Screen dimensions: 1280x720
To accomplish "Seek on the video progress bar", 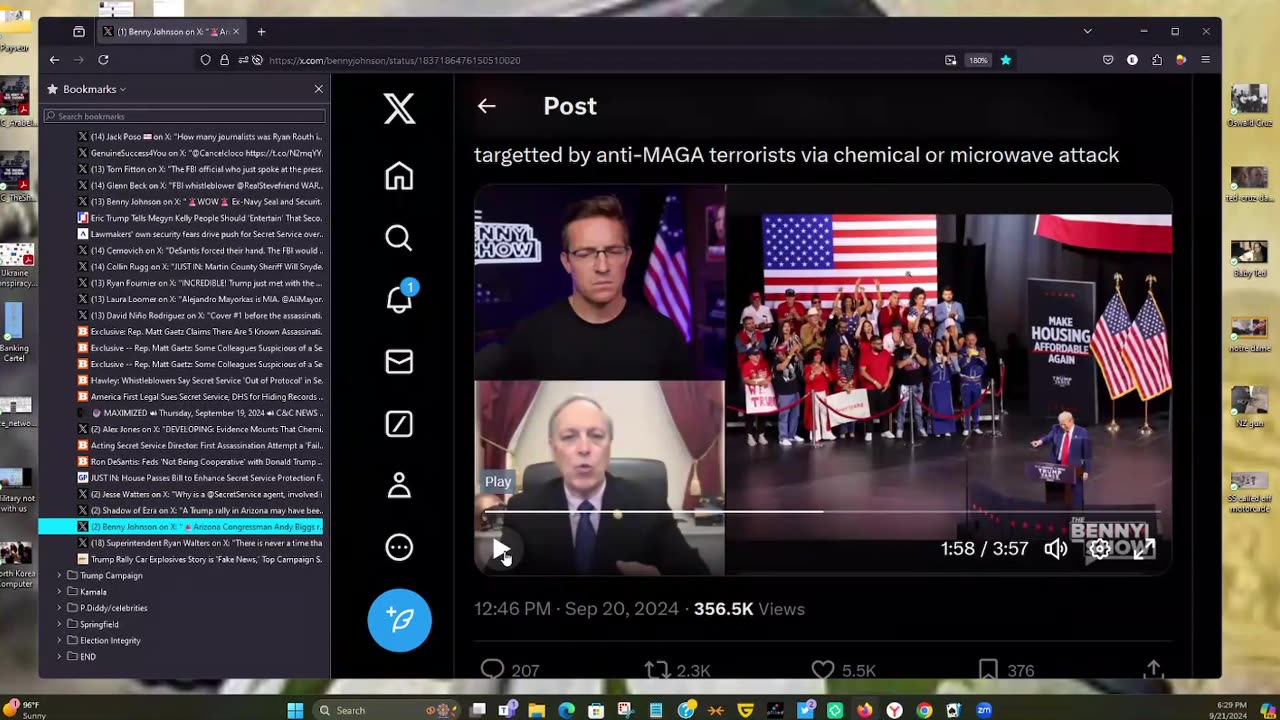I will (822, 512).
